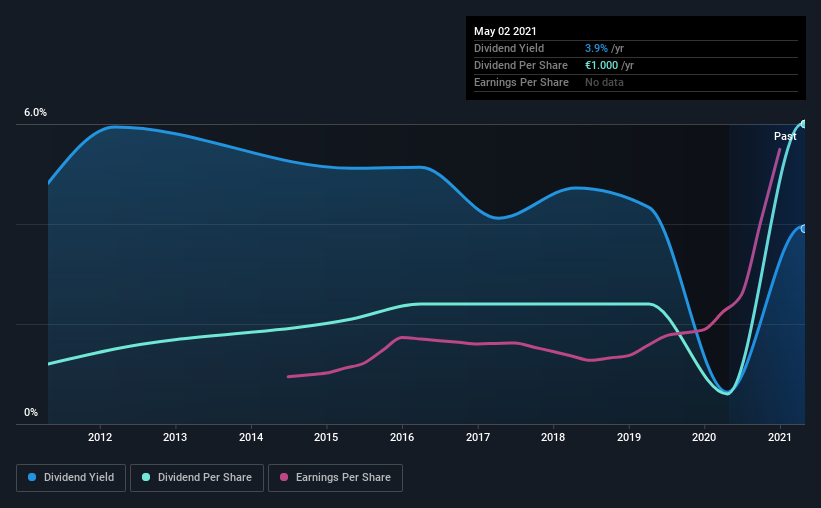Click the May 02 2021 tooltip date
The height and width of the screenshot is (508, 821).
point(505,31)
